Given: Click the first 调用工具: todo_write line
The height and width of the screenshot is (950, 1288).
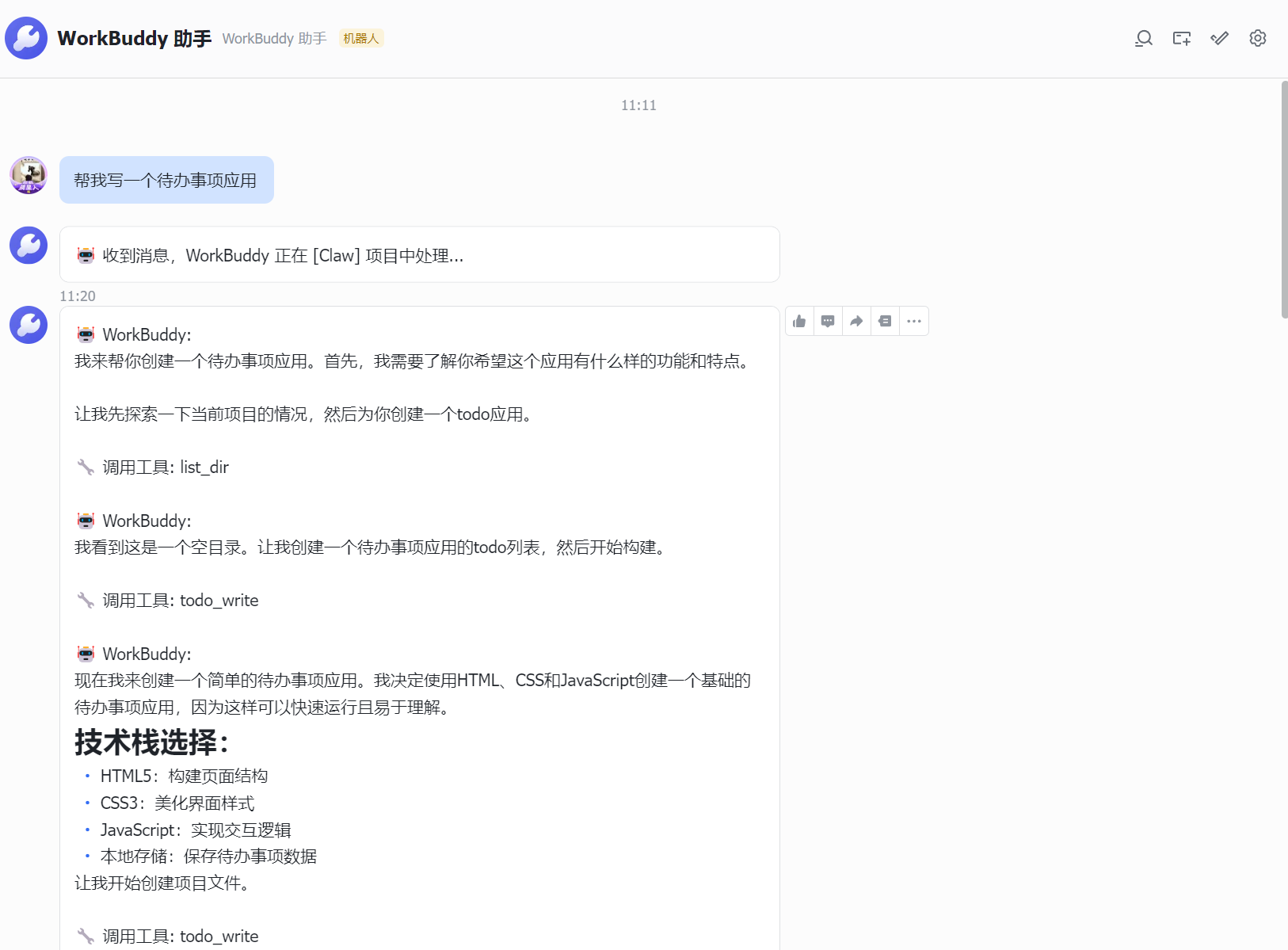Looking at the screenshot, I should (x=168, y=600).
